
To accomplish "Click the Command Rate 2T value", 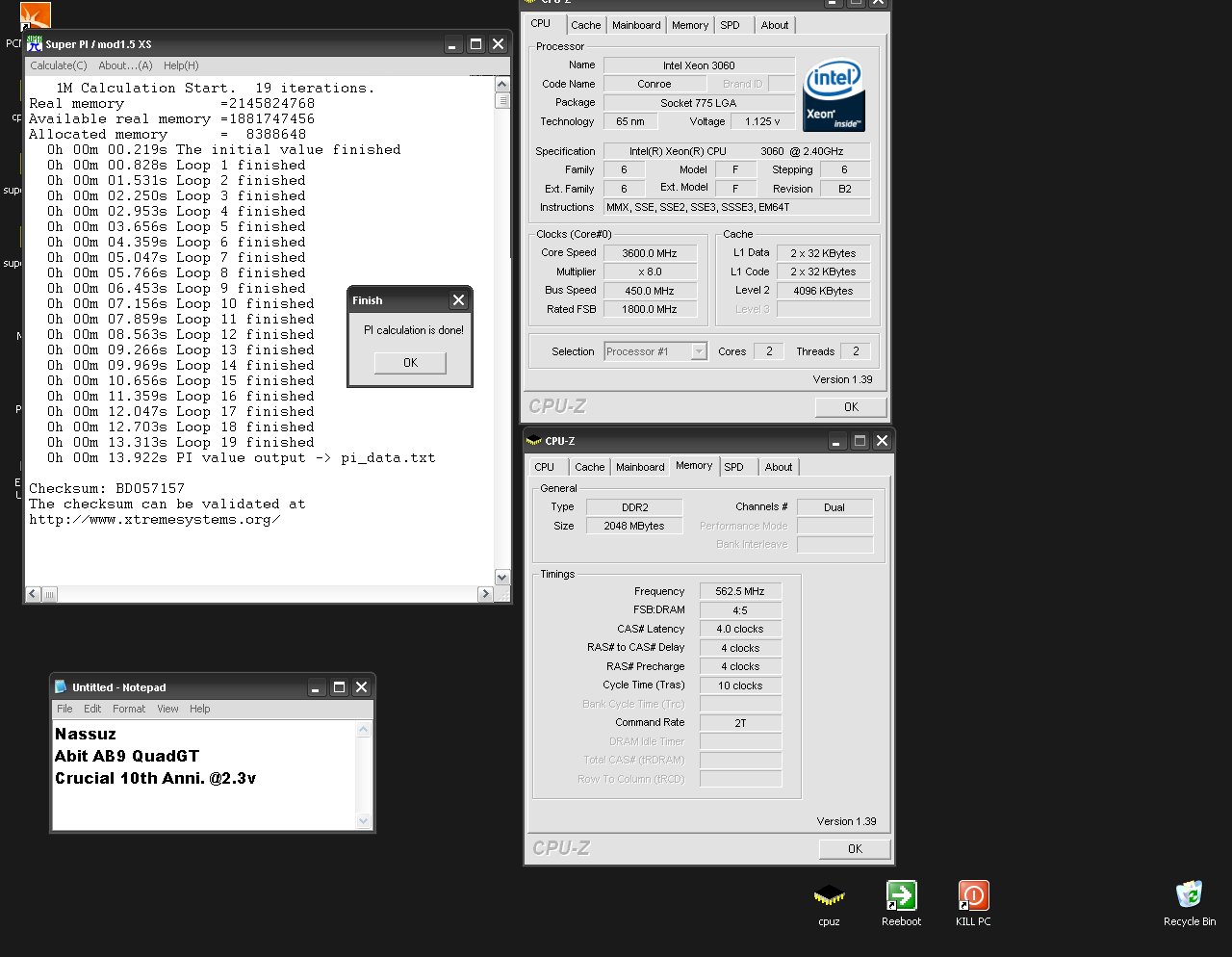I will [740, 723].
